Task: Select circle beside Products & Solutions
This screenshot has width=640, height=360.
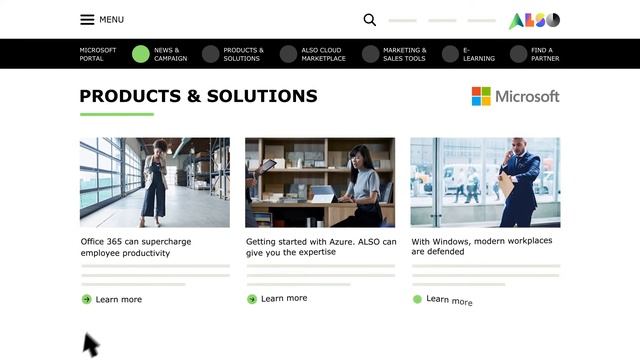Action: tap(211, 54)
